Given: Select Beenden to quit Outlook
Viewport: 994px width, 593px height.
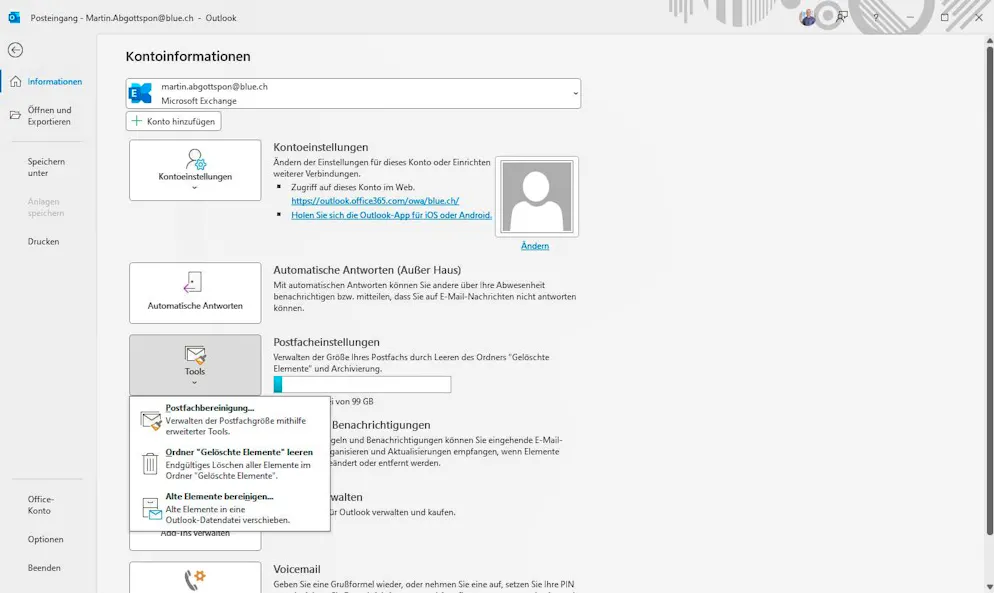Looking at the screenshot, I should pos(44,568).
